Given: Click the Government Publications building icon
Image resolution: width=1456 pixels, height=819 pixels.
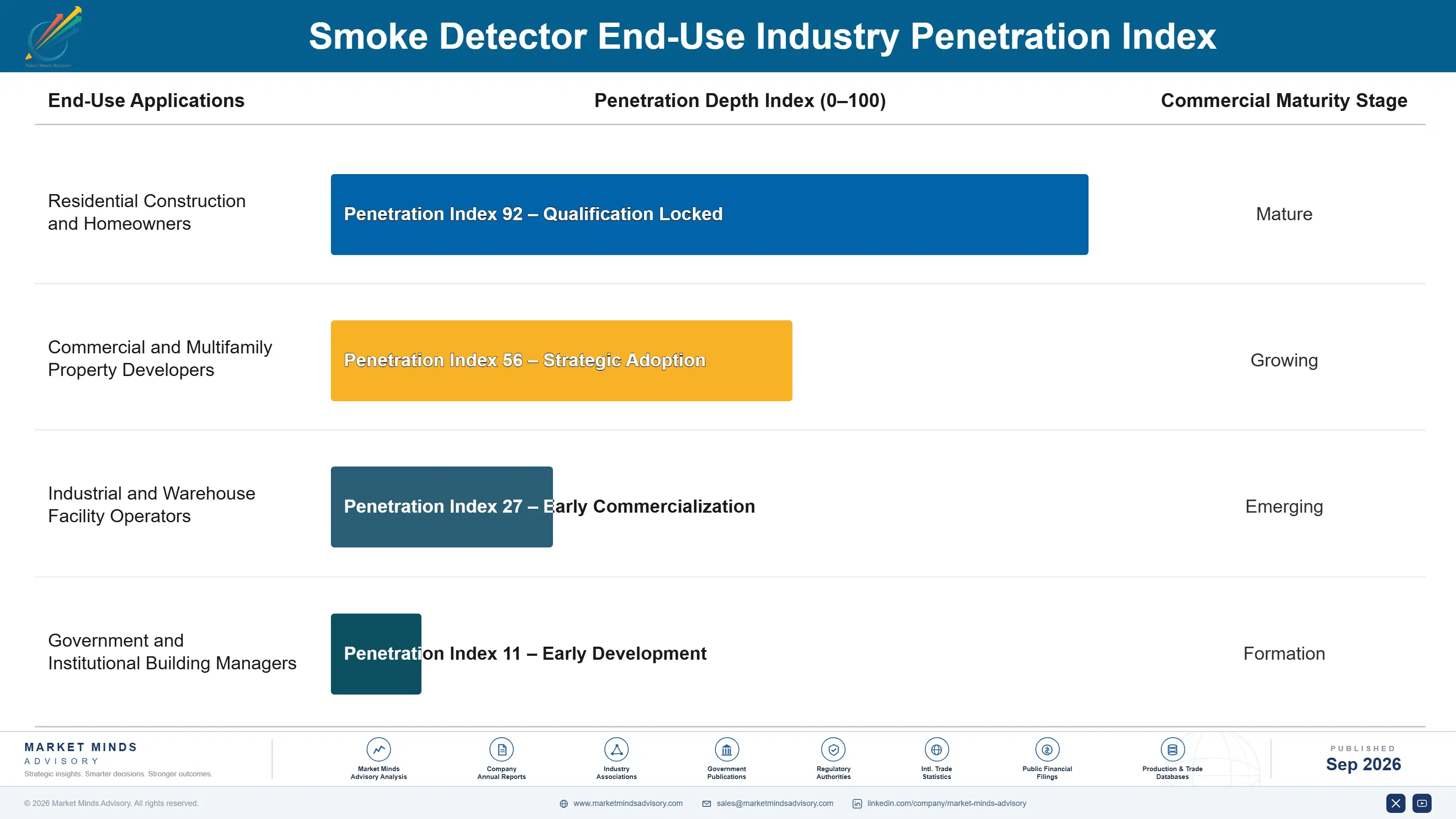Looking at the screenshot, I should click(726, 749).
